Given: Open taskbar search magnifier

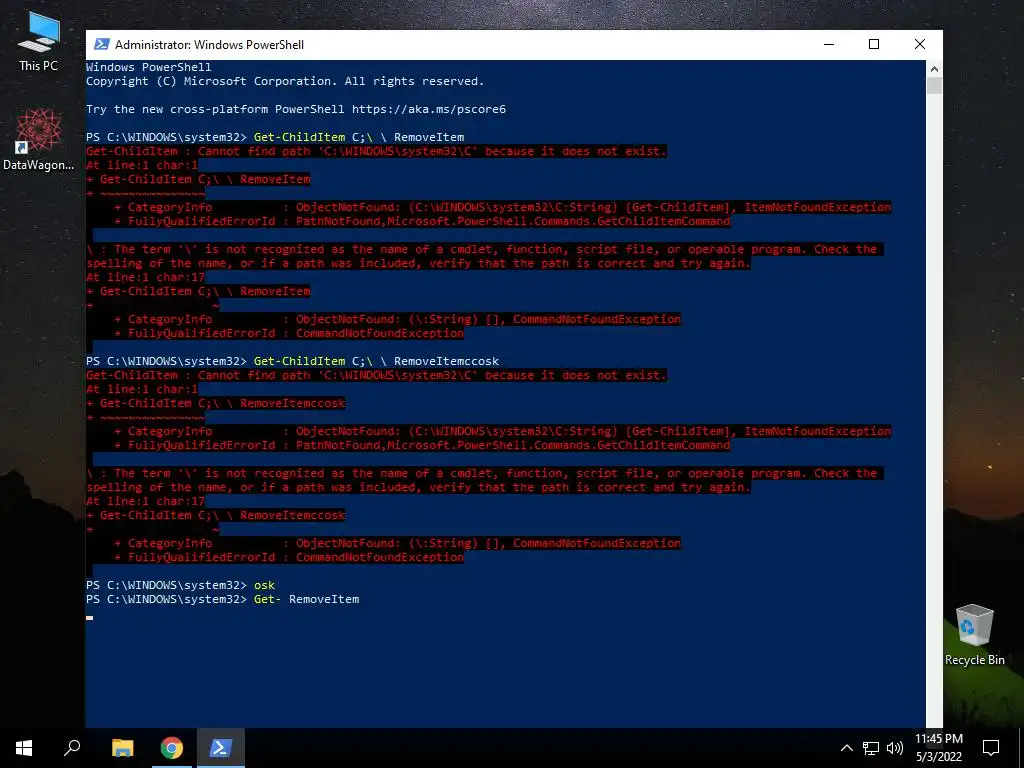Looking at the screenshot, I should (72, 748).
